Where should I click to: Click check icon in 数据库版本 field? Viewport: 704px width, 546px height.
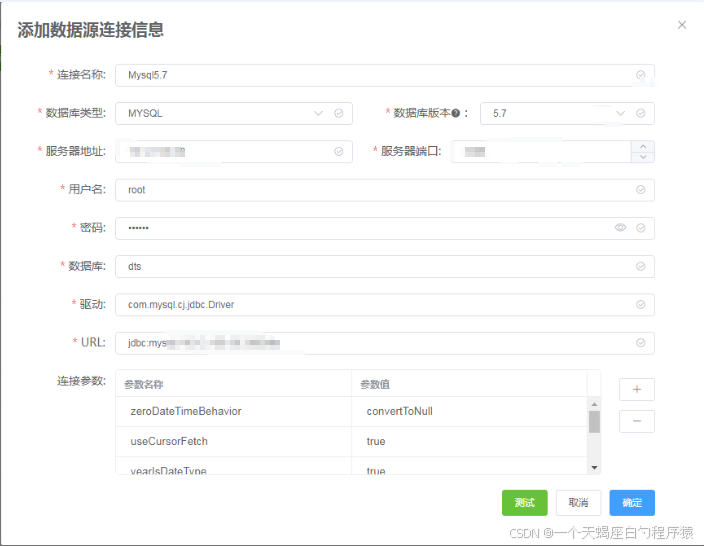641,113
